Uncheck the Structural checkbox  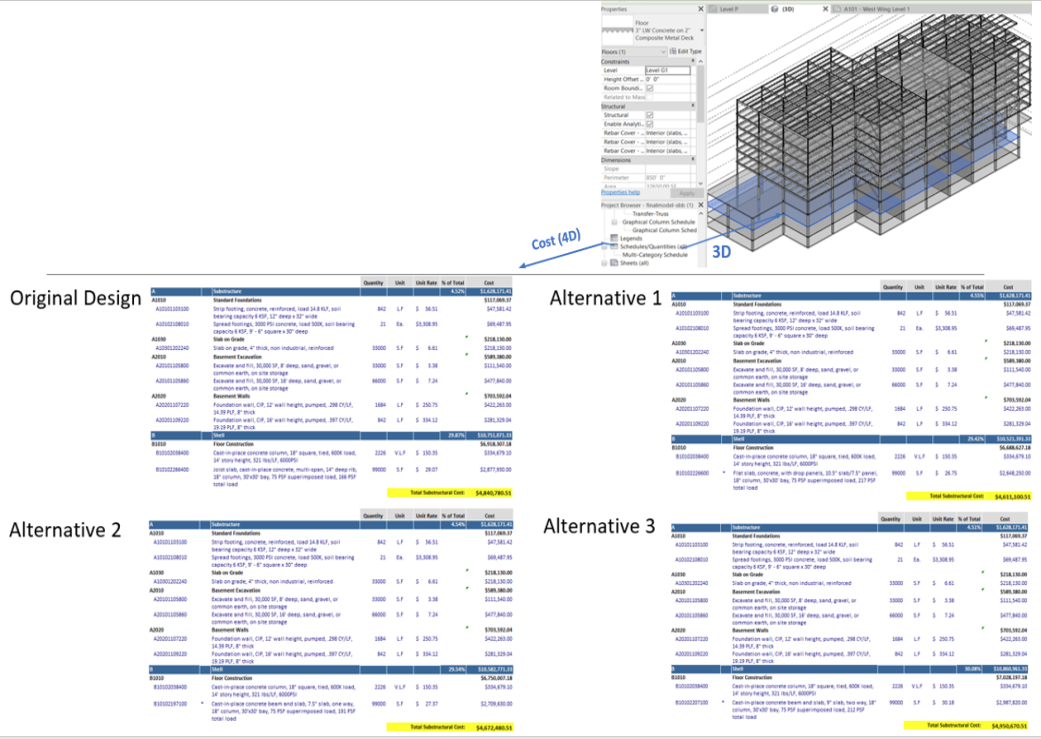[x=650, y=115]
